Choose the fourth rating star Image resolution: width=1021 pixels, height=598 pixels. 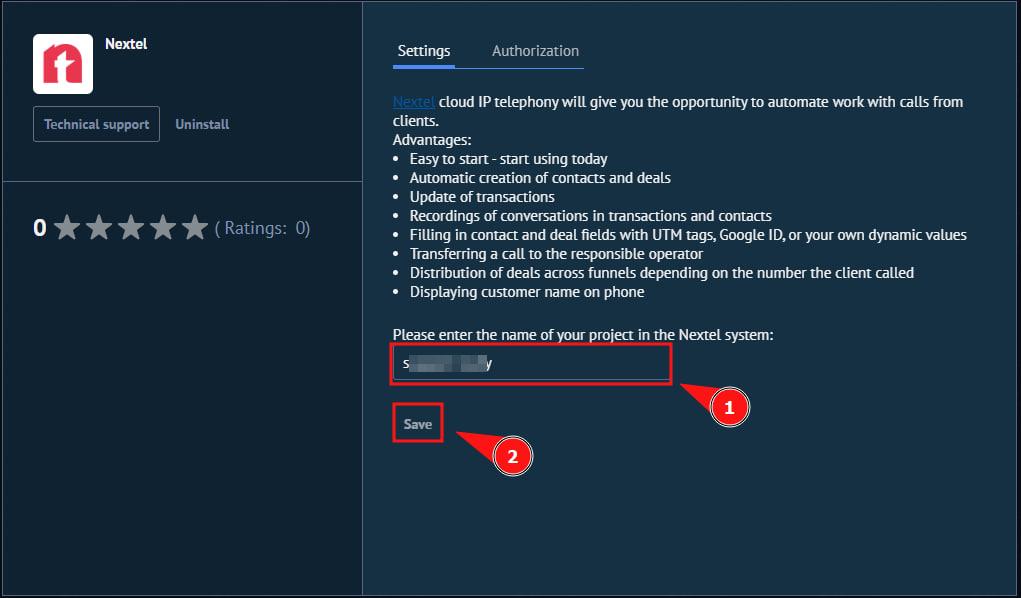(163, 228)
